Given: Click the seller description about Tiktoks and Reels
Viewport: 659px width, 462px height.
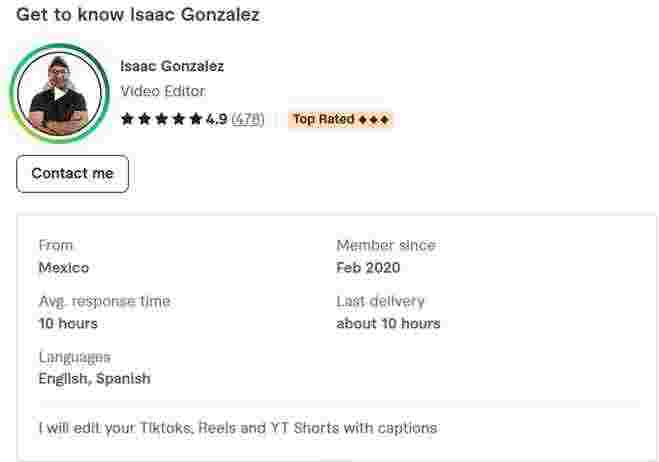Looking at the screenshot, I should coord(238,428).
